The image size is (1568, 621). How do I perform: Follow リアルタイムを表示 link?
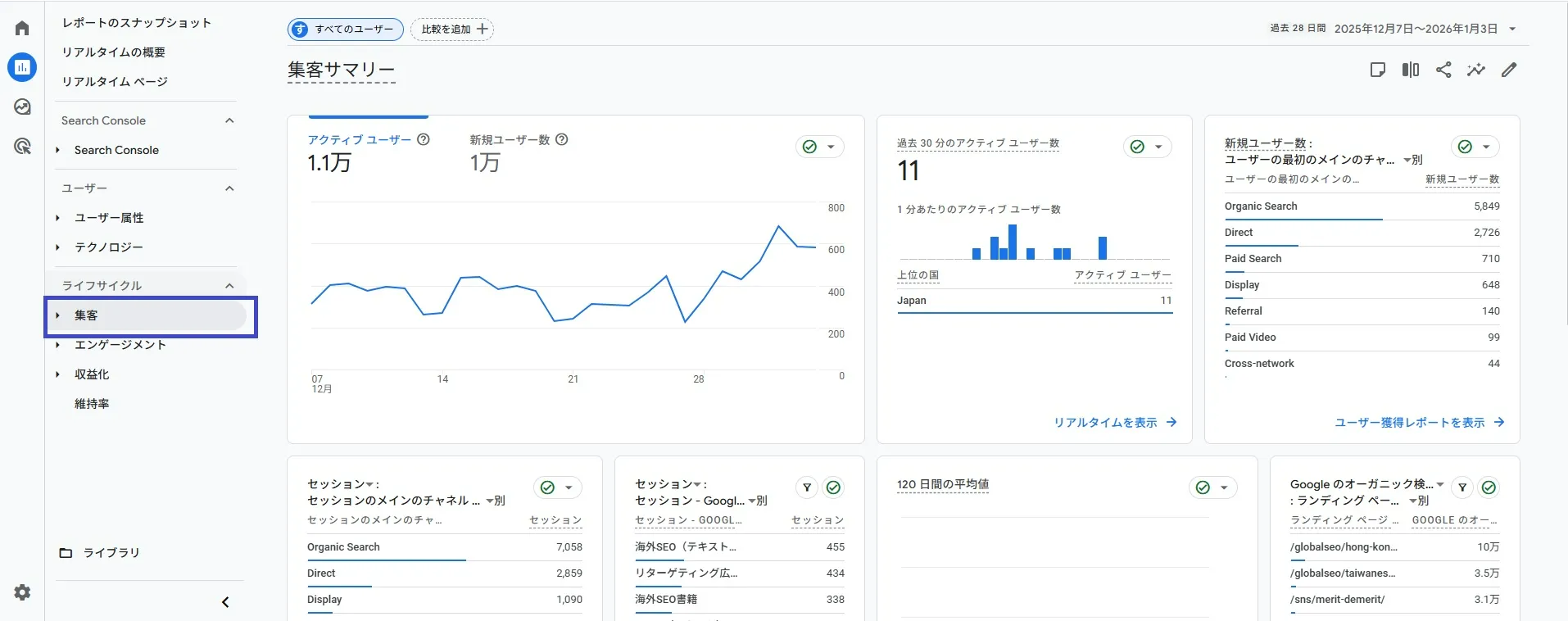pos(1115,423)
